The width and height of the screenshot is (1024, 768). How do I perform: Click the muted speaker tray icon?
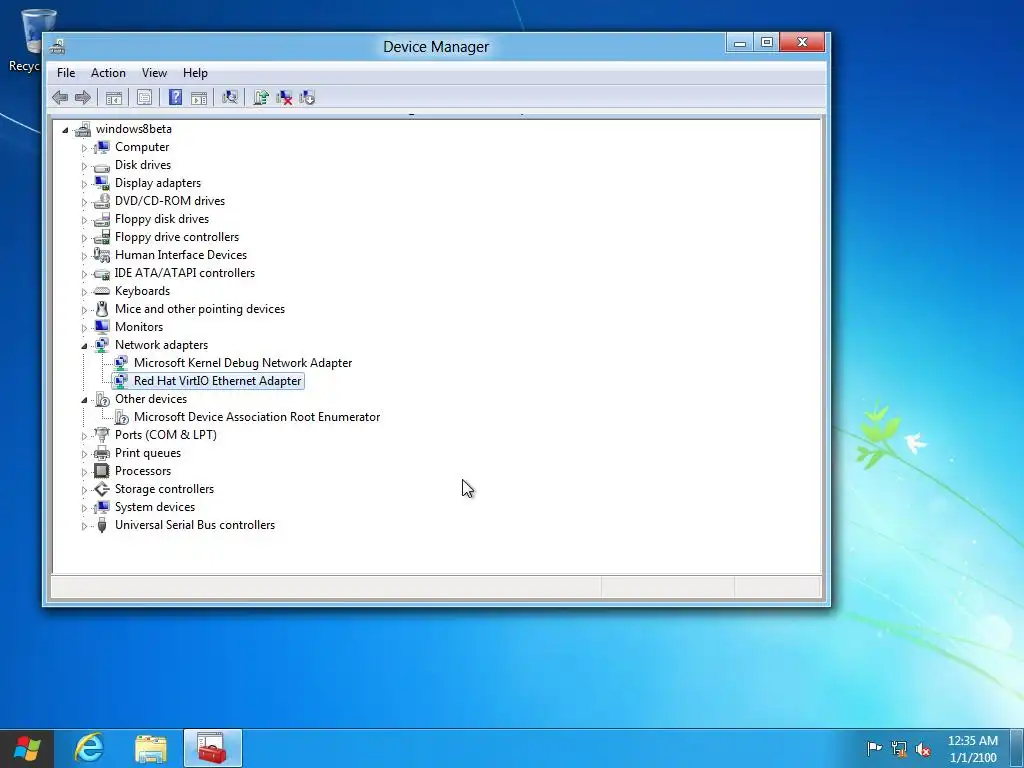point(923,749)
